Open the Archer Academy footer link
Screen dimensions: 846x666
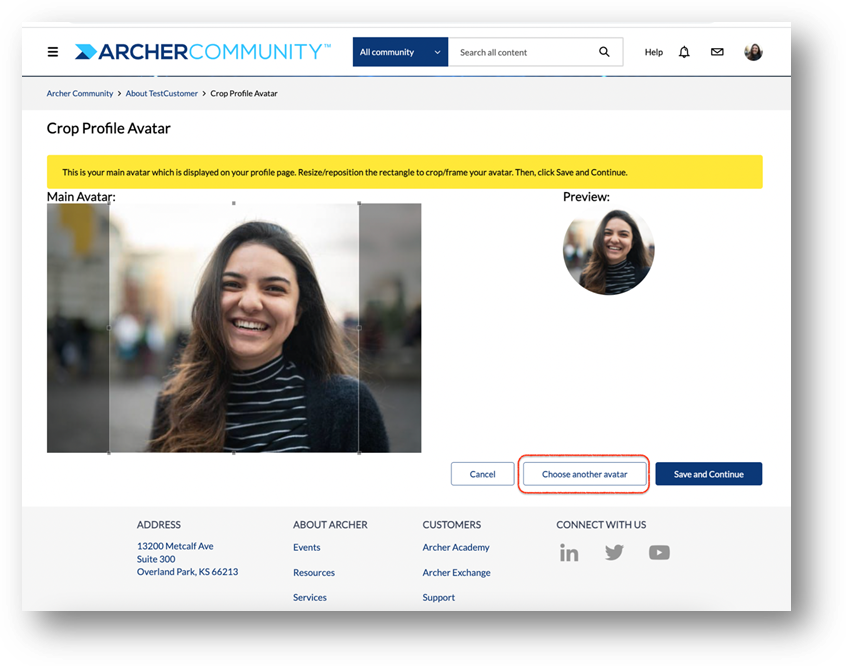point(456,547)
